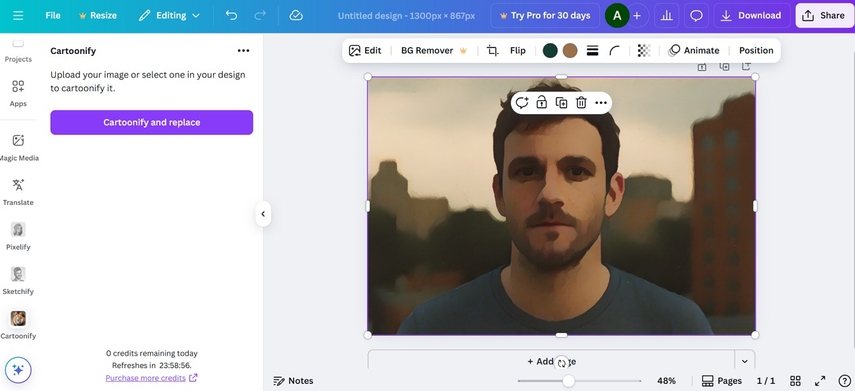The width and height of the screenshot is (855, 391).
Task: Open the account avatar A
Action: click(x=617, y=16)
